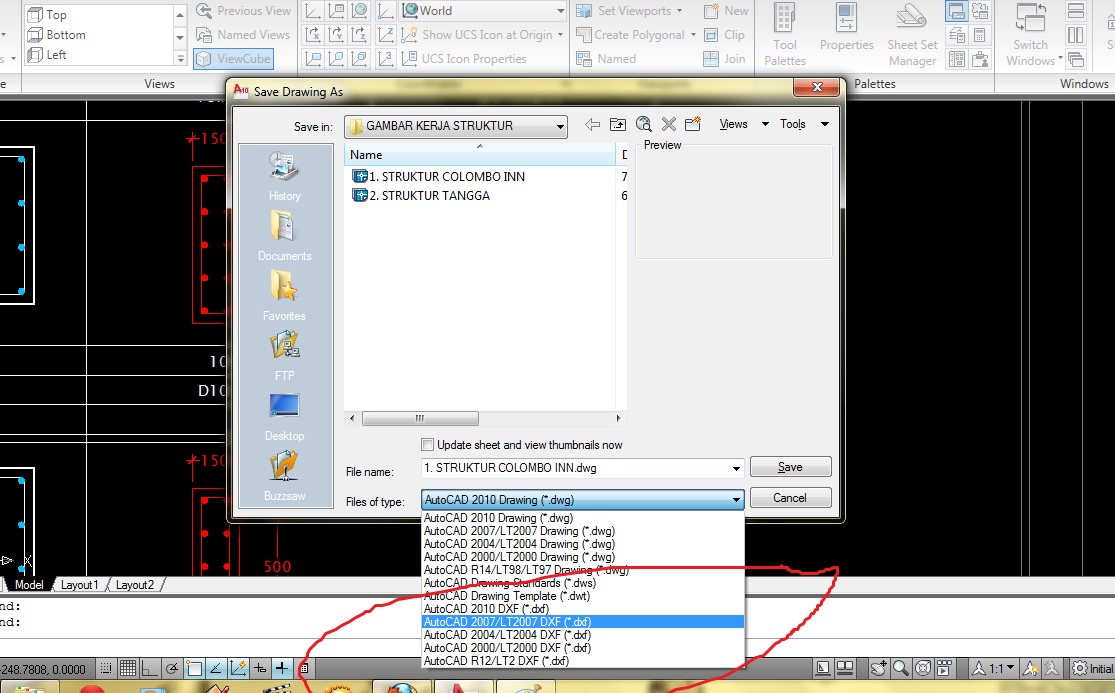Open SteeringWheel from status bar
Image resolution: width=1115 pixels, height=693 pixels.
tap(923, 668)
